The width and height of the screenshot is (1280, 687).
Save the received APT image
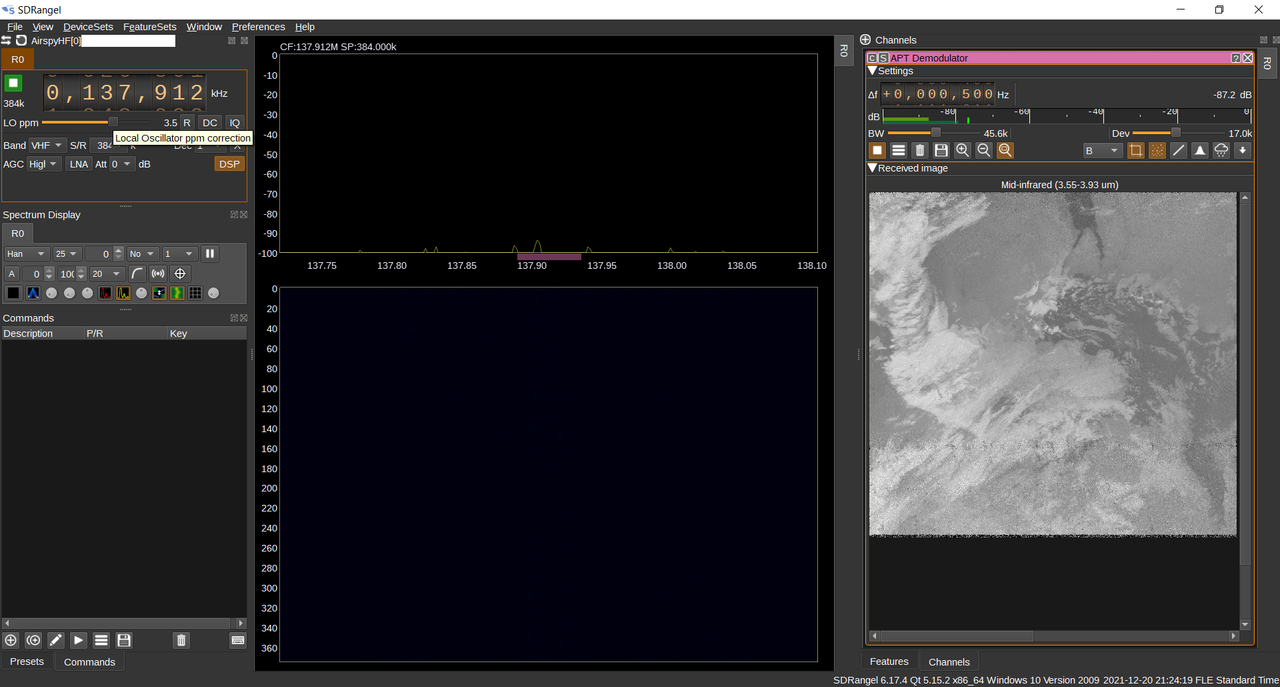click(941, 150)
